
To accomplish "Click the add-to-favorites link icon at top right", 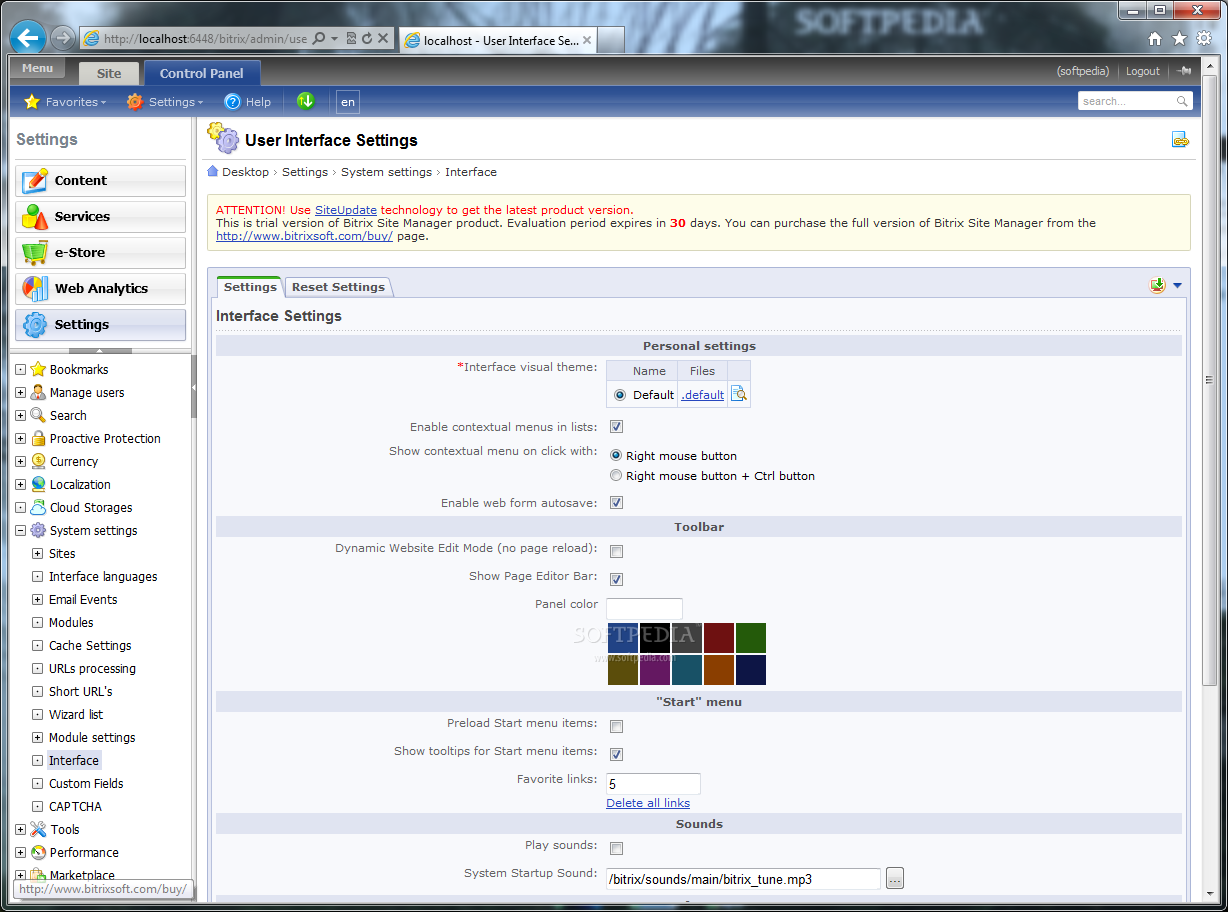I will point(1180,140).
